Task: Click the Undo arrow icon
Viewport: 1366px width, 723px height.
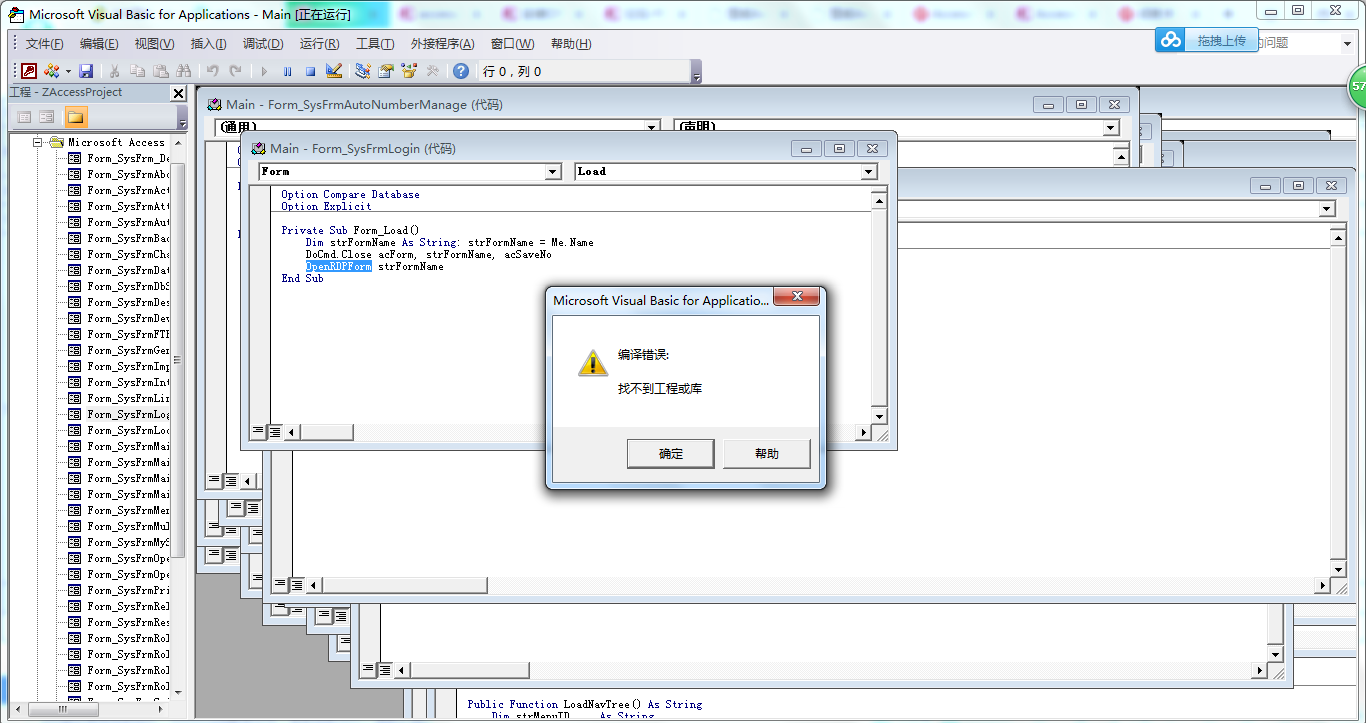Action: (212, 71)
